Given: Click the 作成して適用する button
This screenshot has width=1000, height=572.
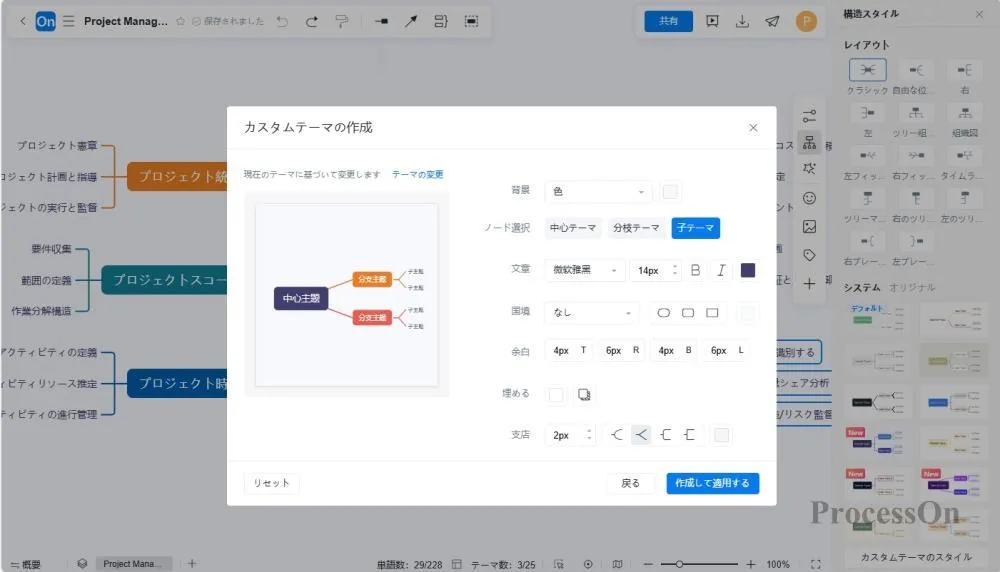Looking at the screenshot, I should coord(712,483).
